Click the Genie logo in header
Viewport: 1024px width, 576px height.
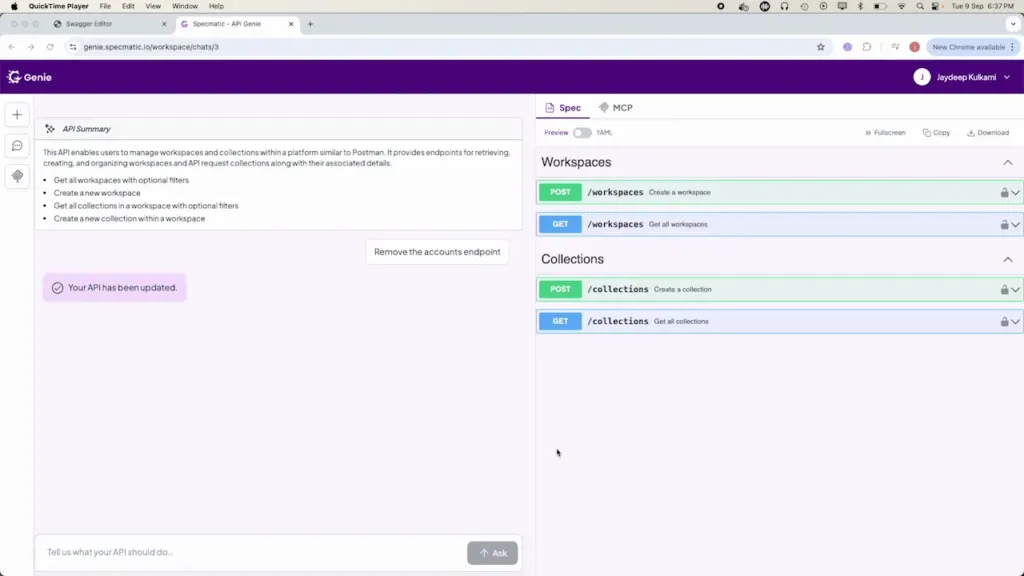point(30,77)
